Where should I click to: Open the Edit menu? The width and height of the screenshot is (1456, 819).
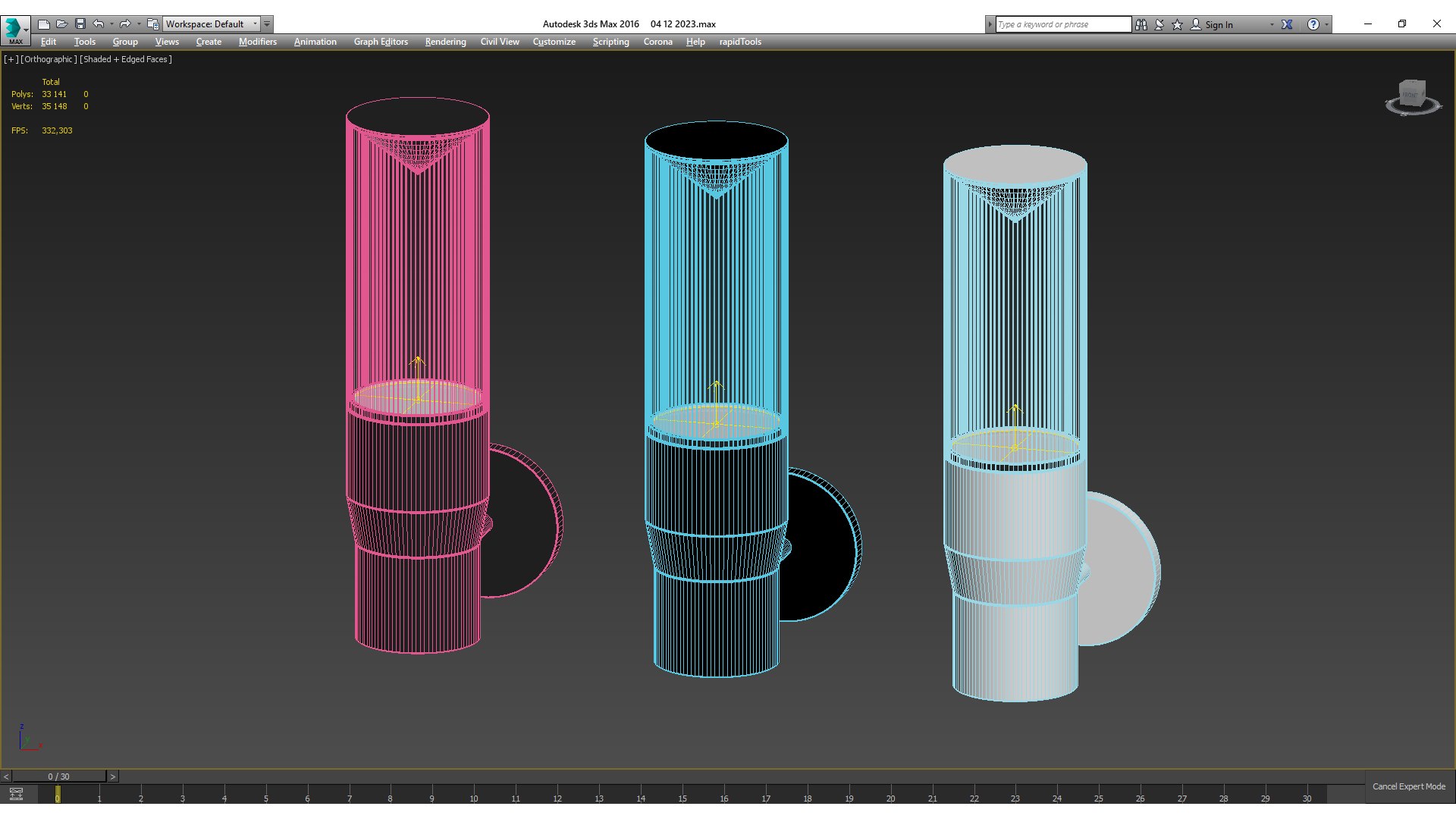tap(49, 42)
